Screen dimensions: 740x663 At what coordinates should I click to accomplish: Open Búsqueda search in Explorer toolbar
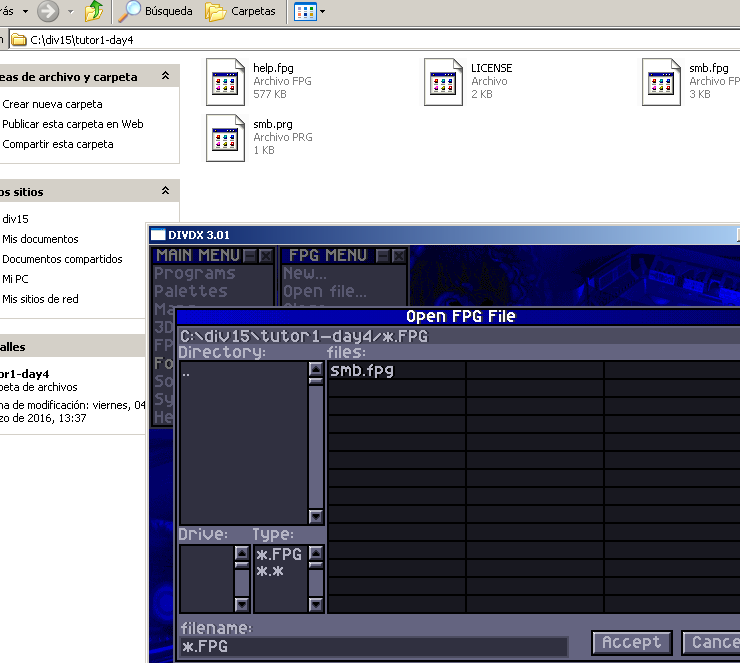coord(156,12)
